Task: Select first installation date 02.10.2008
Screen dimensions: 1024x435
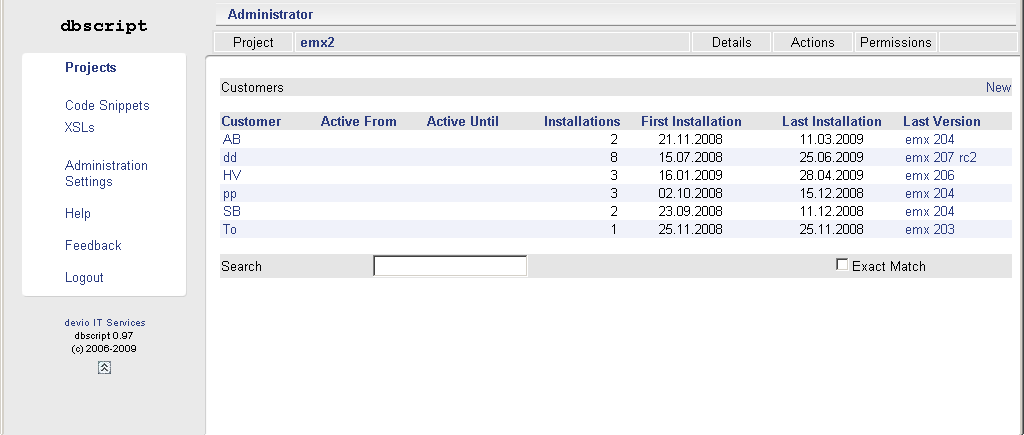Action: (690, 194)
